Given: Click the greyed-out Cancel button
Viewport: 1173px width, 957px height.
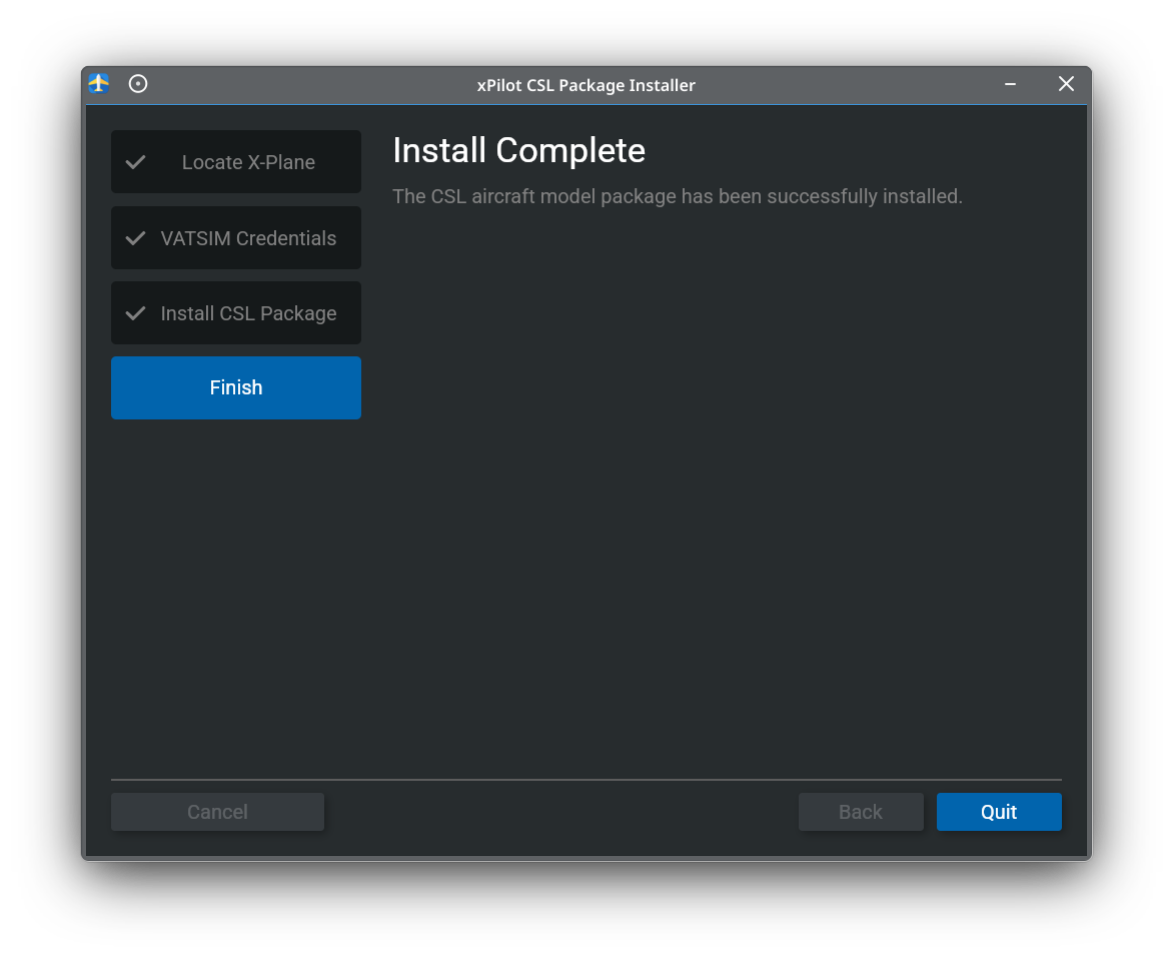Looking at the screenshot, I should [x=217, y=812].
